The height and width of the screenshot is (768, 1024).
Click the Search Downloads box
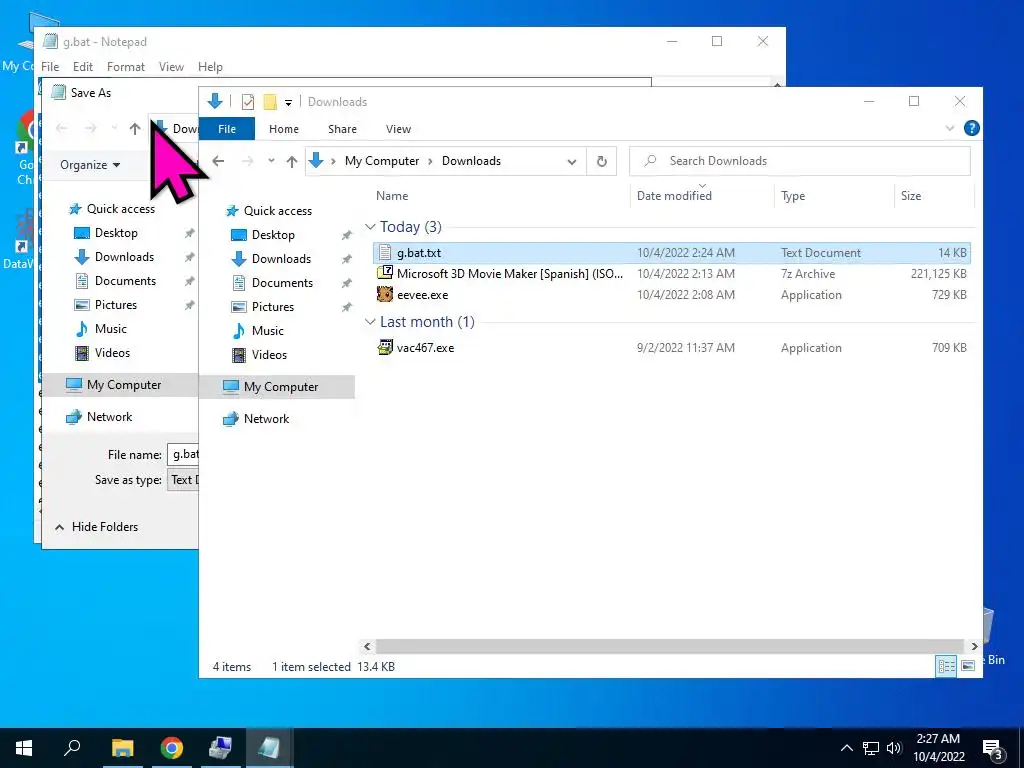pos(799,161)
